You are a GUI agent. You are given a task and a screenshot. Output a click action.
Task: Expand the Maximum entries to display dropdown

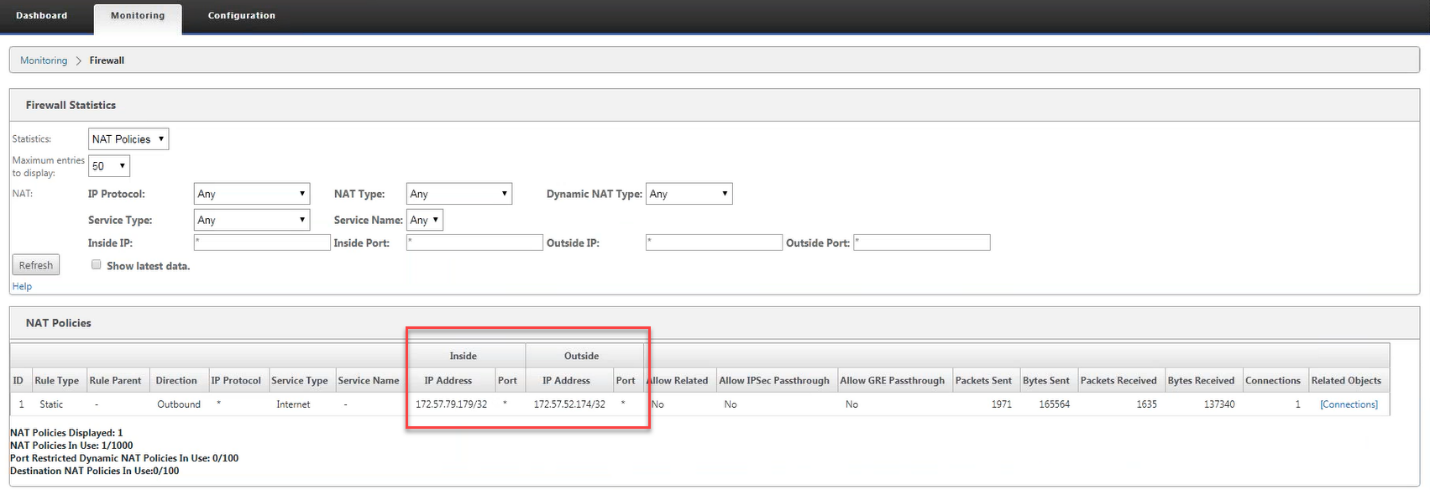coord(109,166)
